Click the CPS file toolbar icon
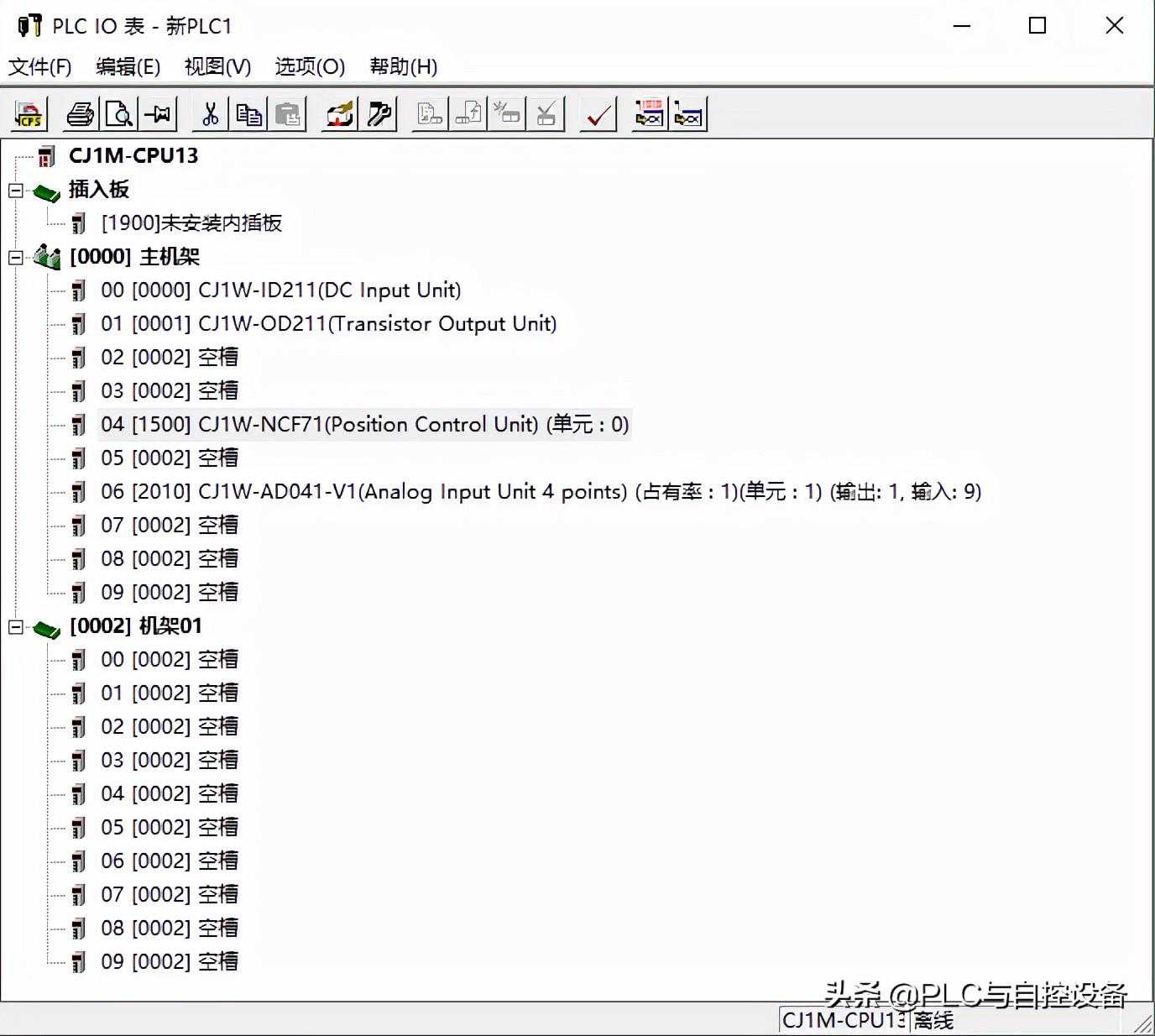The image size is (1155, 1036). click(30, 114)
